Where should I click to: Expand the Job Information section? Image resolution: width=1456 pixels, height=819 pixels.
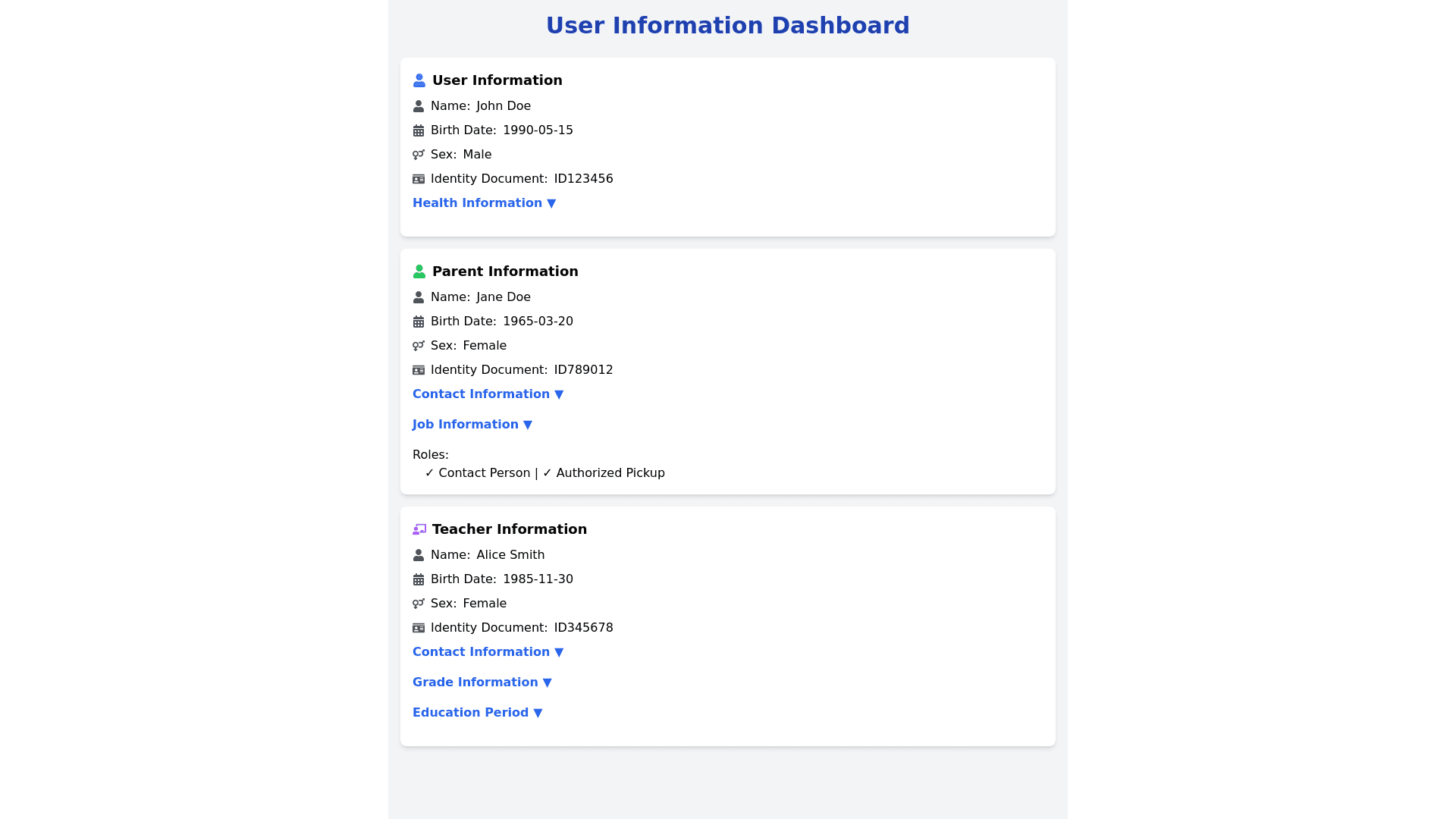coord(472,425)
